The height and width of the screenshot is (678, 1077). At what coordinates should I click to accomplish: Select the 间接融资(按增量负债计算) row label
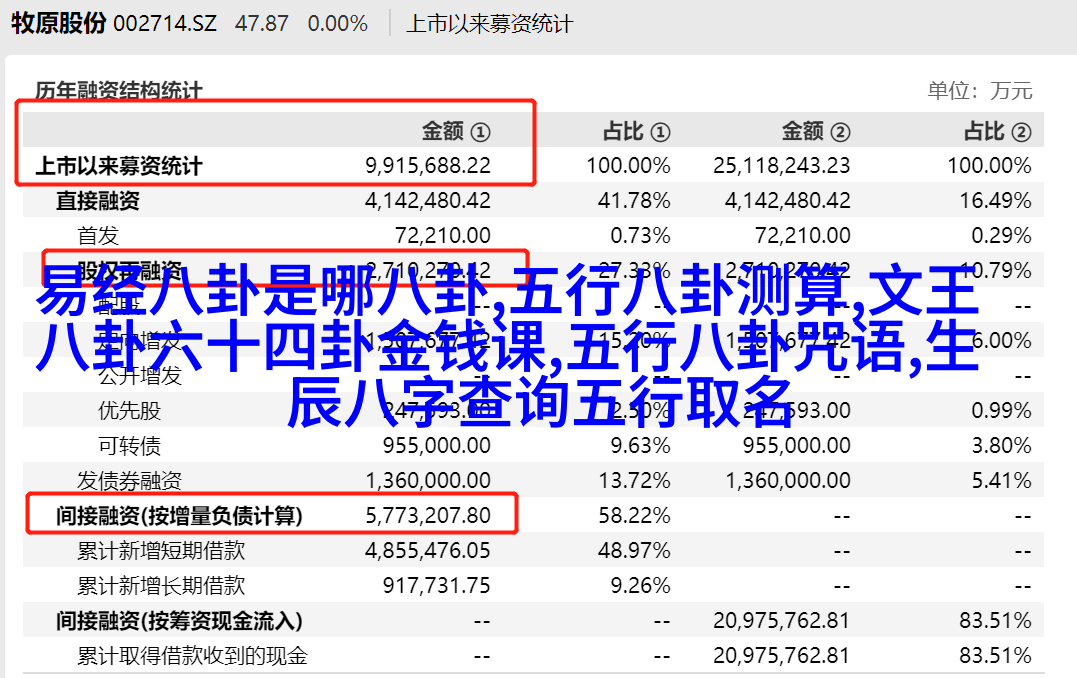tap(179, 516)
